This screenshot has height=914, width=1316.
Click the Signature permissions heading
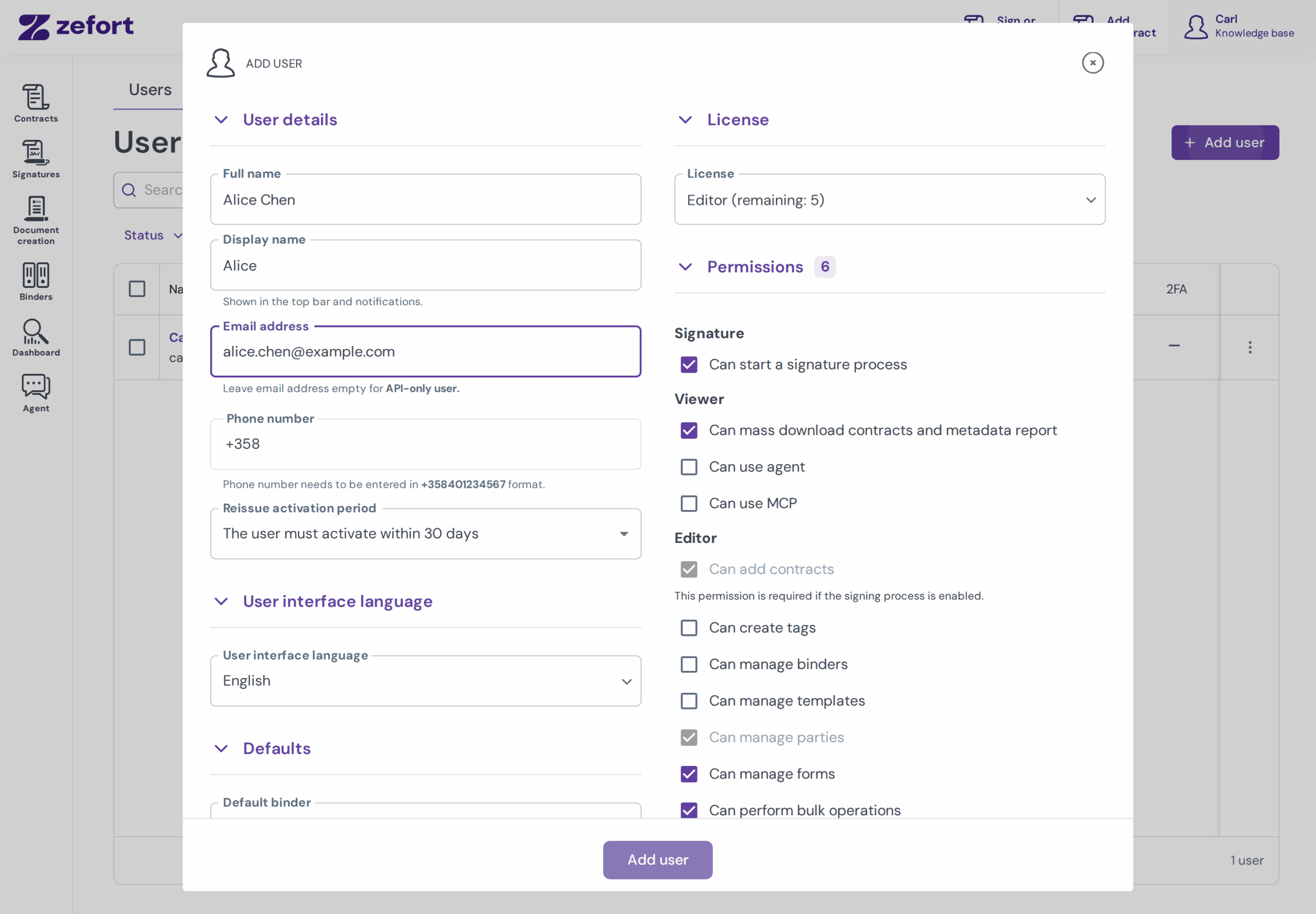click(709, 333)
